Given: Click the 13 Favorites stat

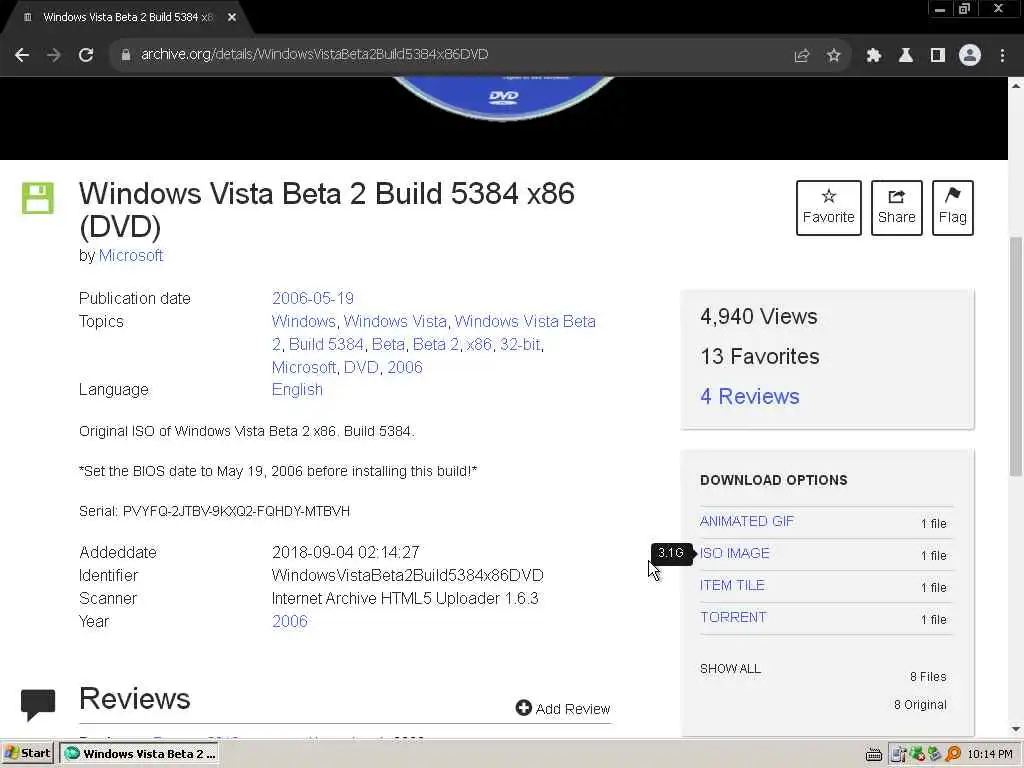Looking at the screenshot, I should [x=760, y=357].
